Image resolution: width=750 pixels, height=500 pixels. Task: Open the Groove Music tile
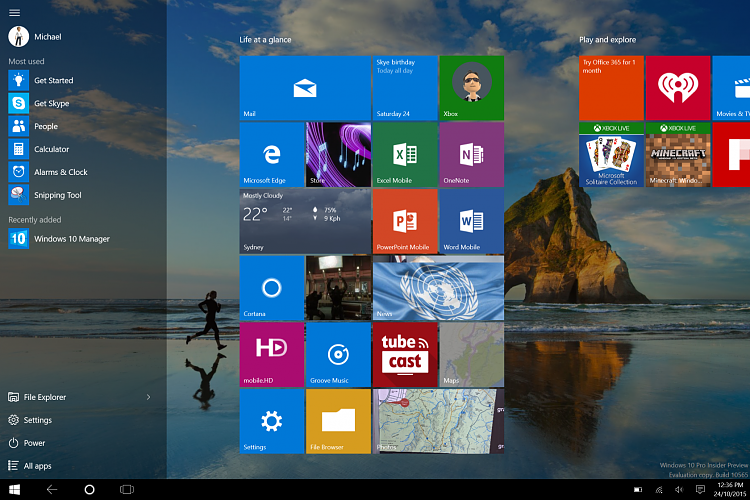pyautogui.click(x=338, y=355)
